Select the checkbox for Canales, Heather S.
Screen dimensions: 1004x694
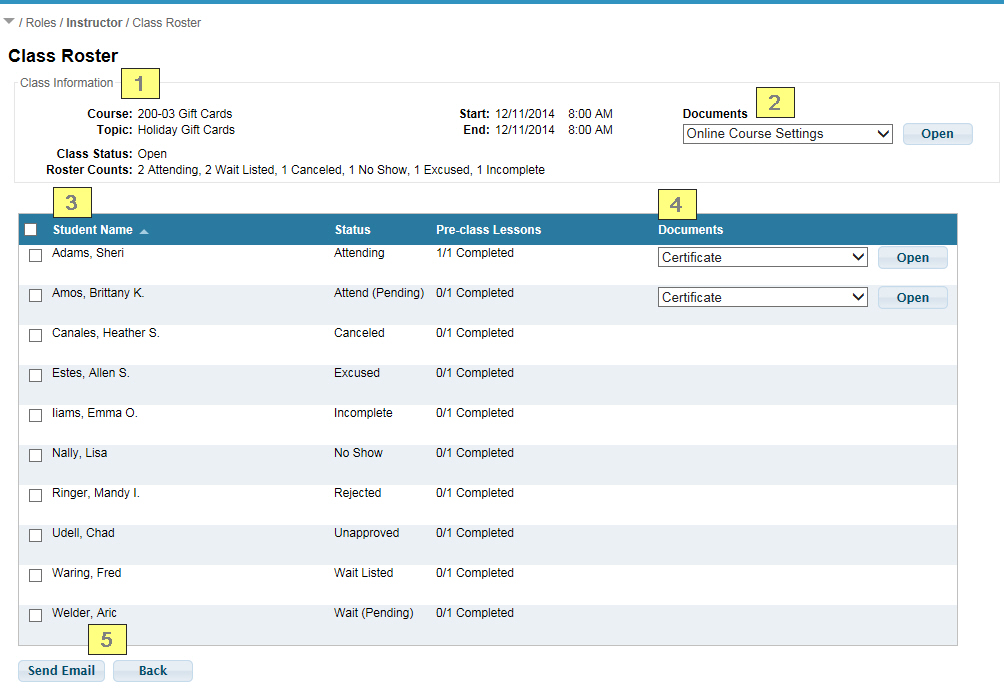(36, 335)
